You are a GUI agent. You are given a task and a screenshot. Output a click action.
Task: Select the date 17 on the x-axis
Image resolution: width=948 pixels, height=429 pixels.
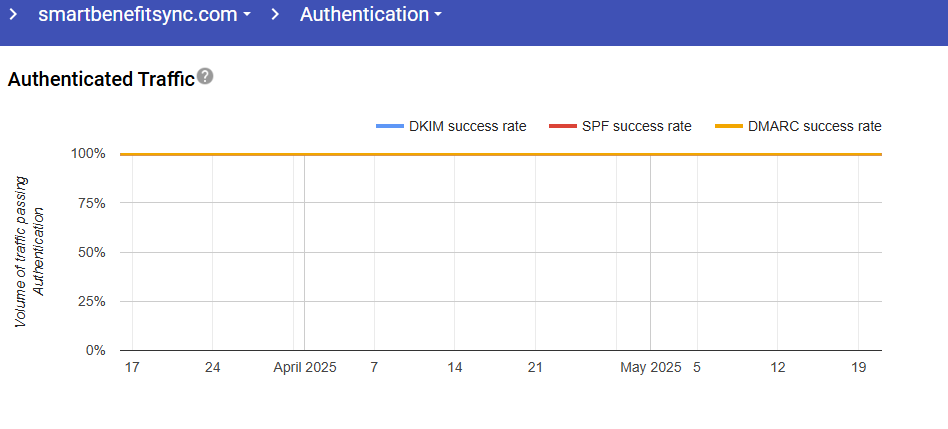(131, 368)
